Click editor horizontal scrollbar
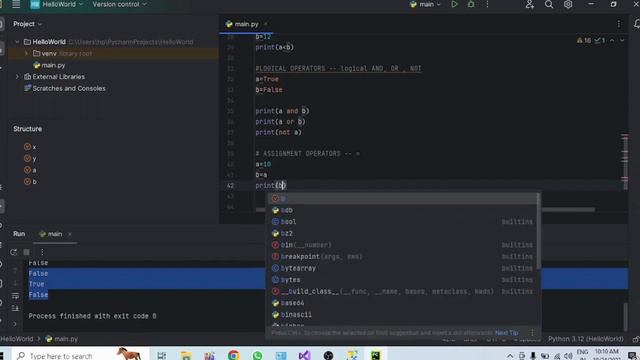Screen dimensions: 640x360 coord(425,210)
